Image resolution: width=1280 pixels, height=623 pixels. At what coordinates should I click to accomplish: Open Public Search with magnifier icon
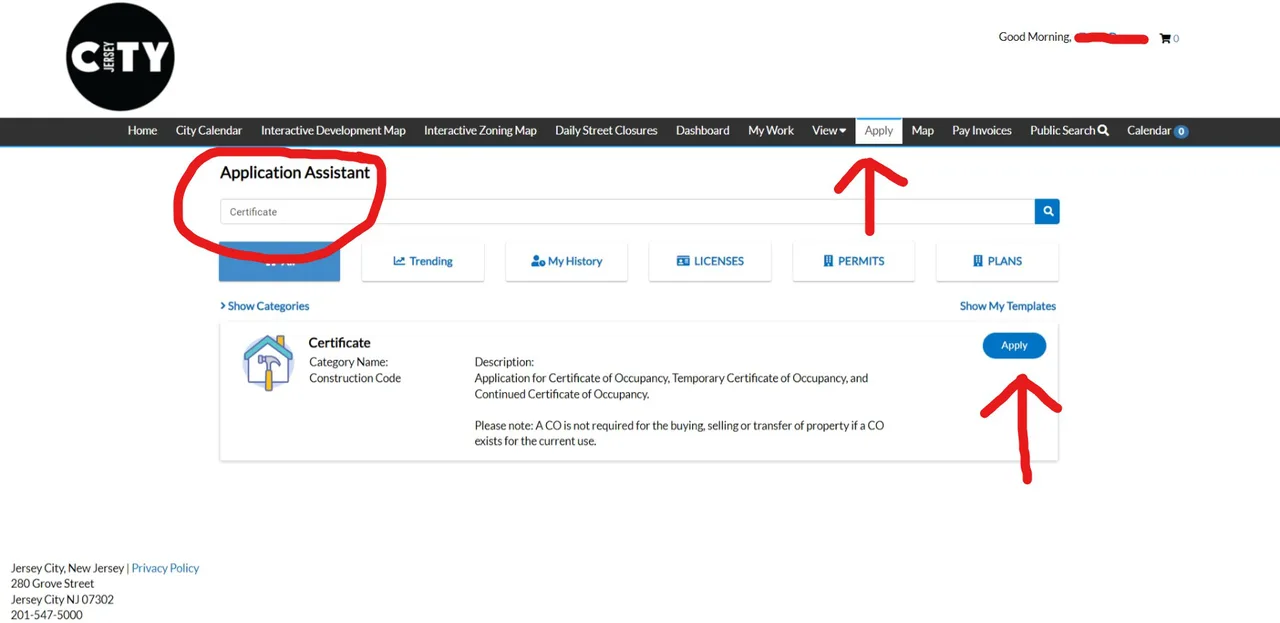click(x=1069, y=130)
